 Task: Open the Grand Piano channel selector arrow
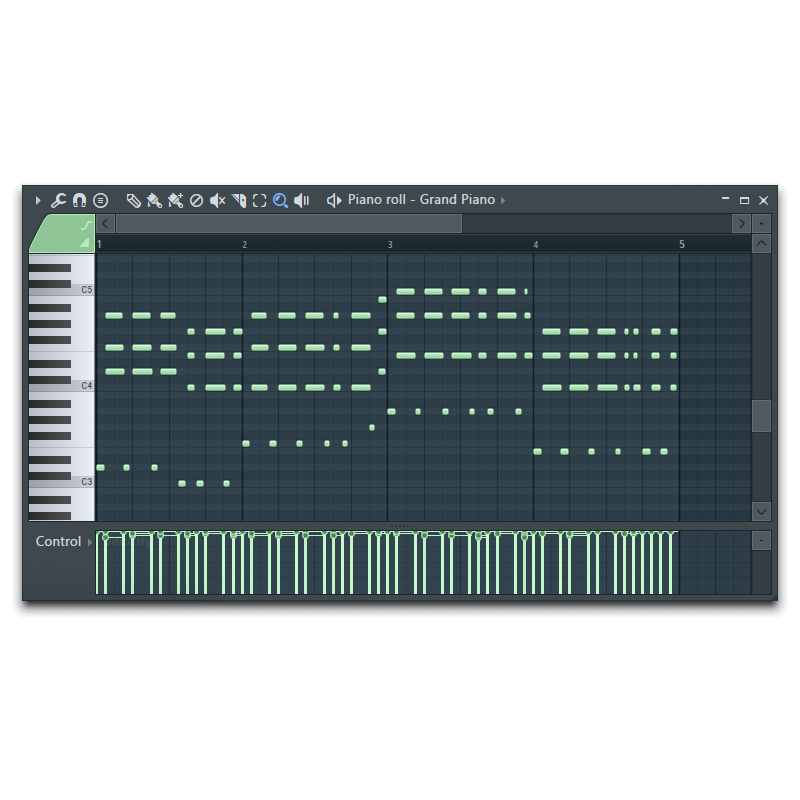point(503,200)
